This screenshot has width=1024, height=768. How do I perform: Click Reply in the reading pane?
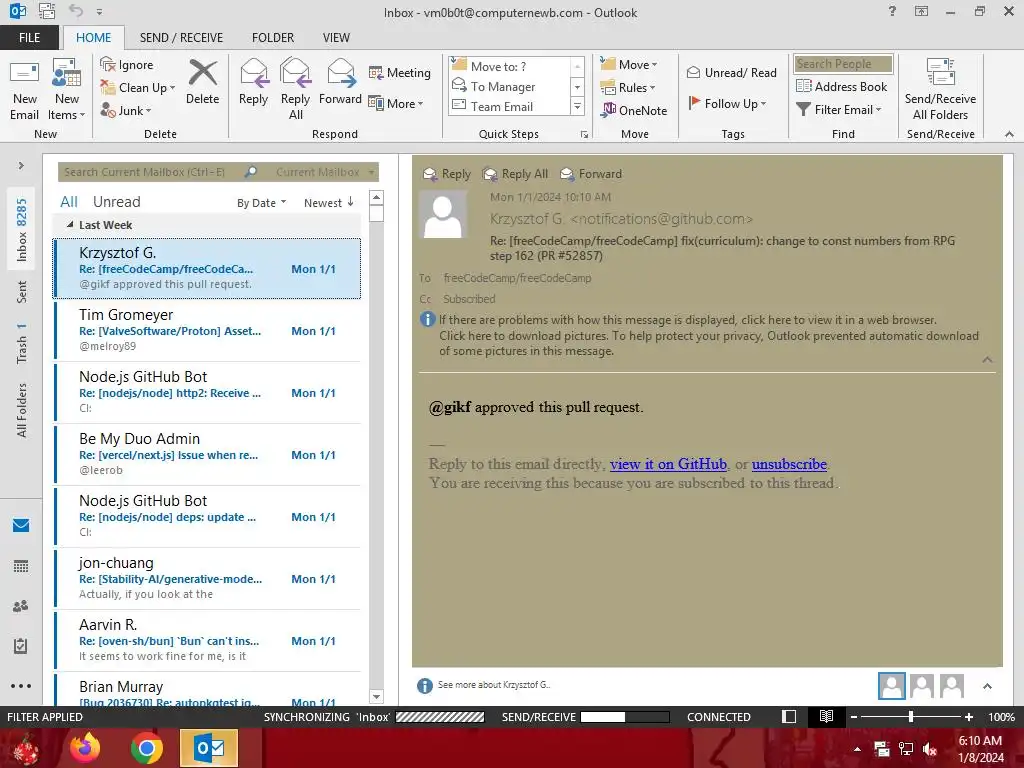point(447,174)
